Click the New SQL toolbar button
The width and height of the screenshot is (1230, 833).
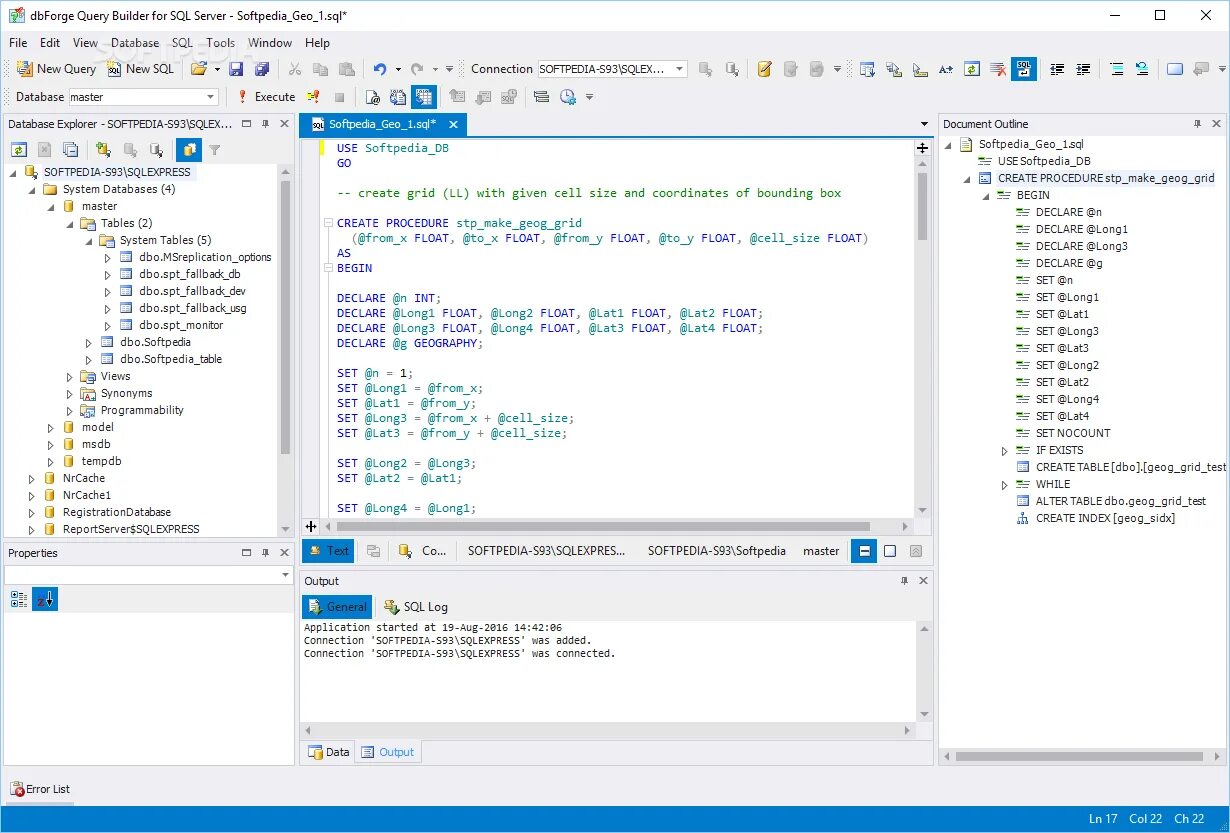[140, 69]
